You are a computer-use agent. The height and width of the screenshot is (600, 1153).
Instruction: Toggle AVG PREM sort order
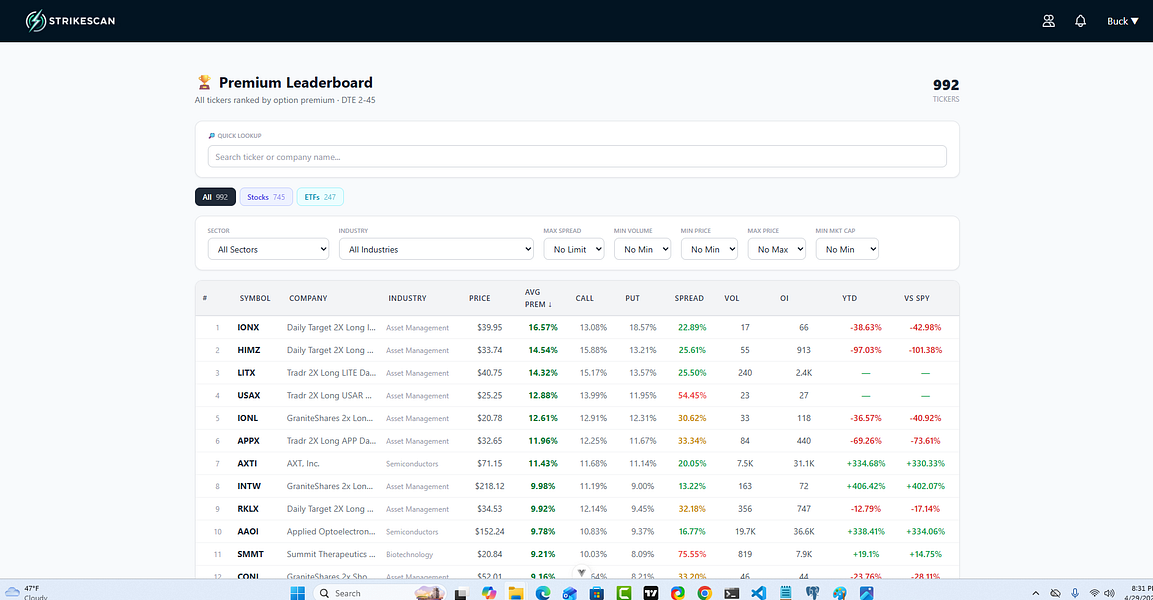[538, 299]
